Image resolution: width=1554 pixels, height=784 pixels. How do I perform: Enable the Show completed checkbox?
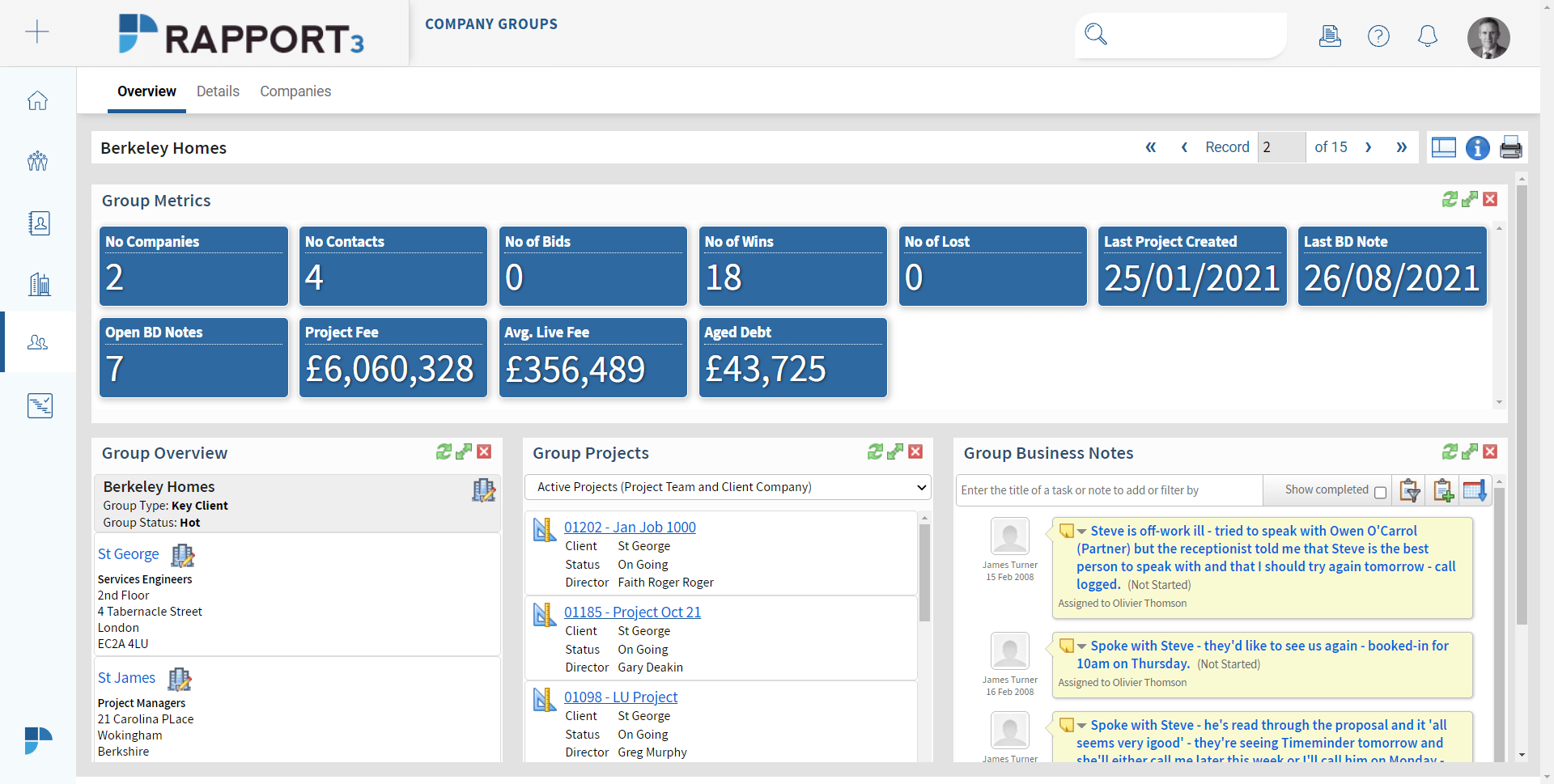click(x=1381, y=491)
